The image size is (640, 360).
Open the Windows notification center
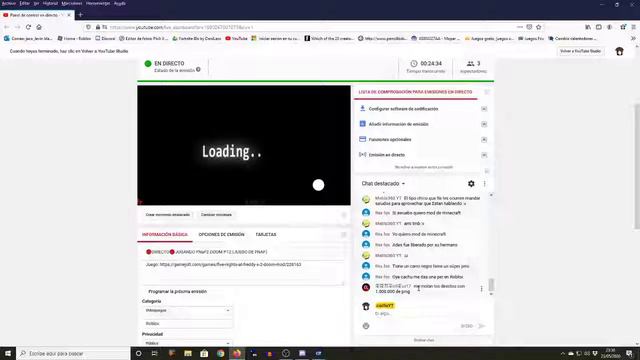(629, 353)
